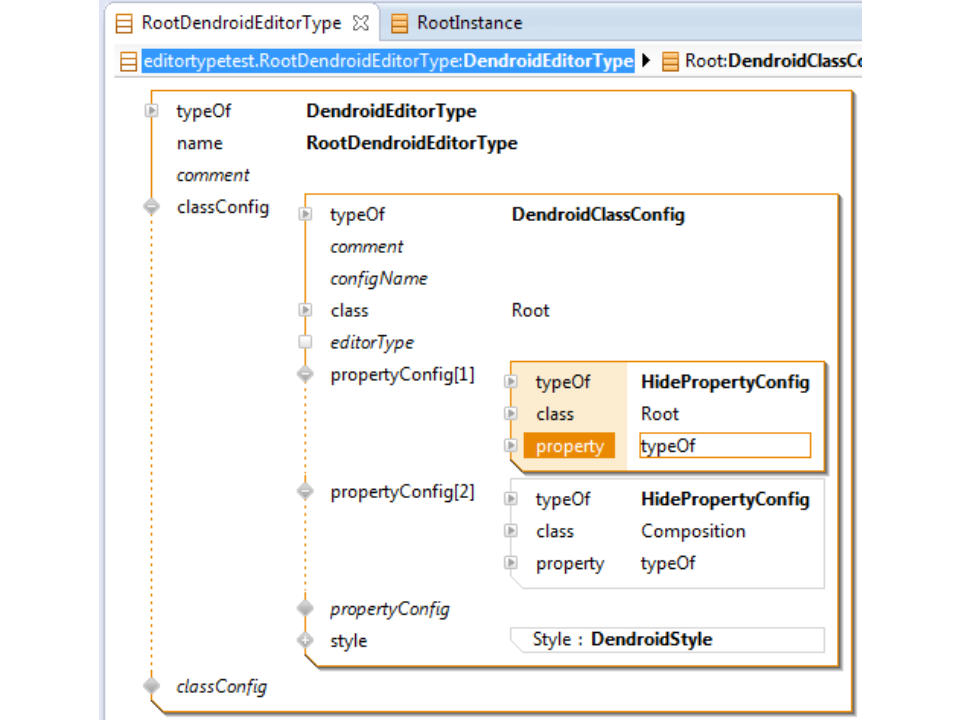Select the RootDendroidEditorType tab
Viewport: 960px width, 720px height.
240,22
